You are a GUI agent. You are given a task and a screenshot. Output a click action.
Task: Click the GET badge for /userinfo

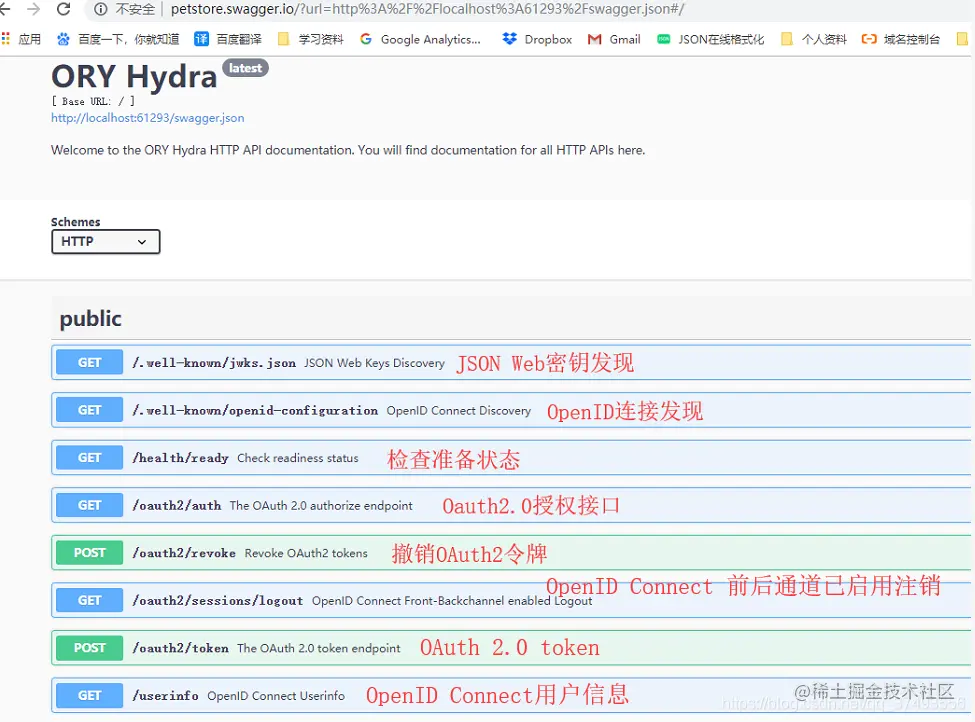point(90,695)
